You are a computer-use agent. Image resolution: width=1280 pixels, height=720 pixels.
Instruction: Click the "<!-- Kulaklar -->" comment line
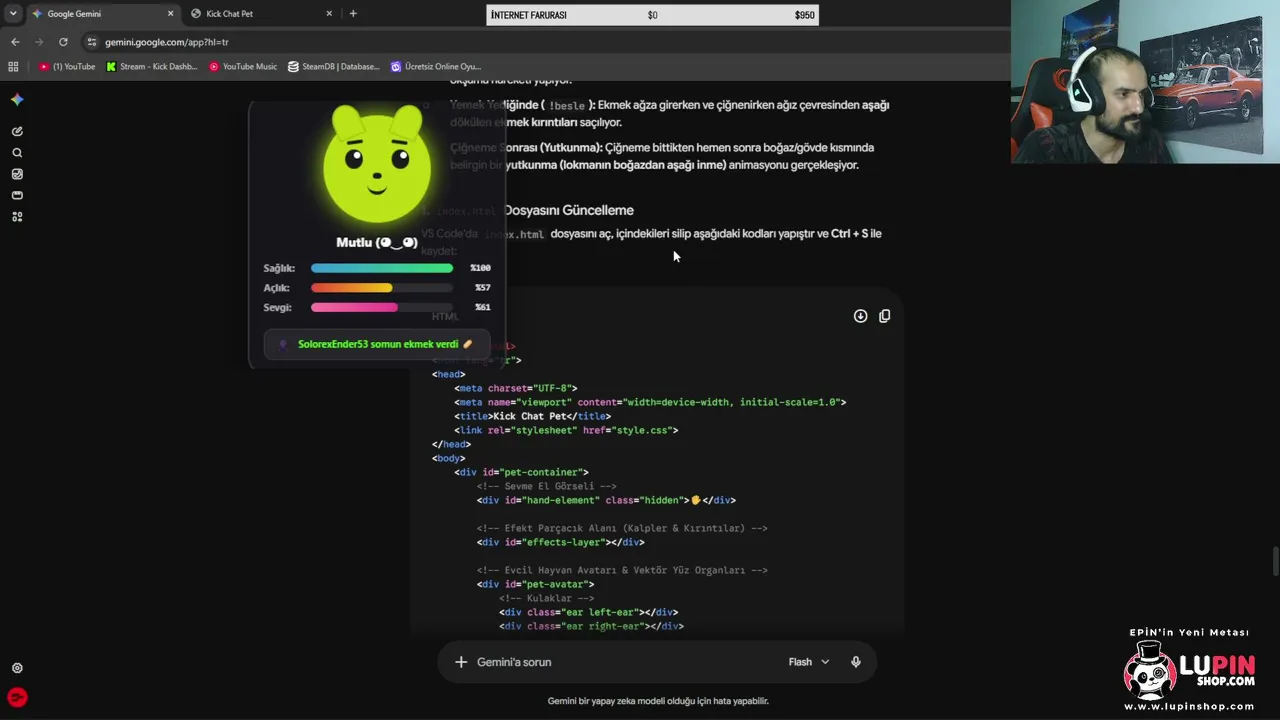point(546,598)
